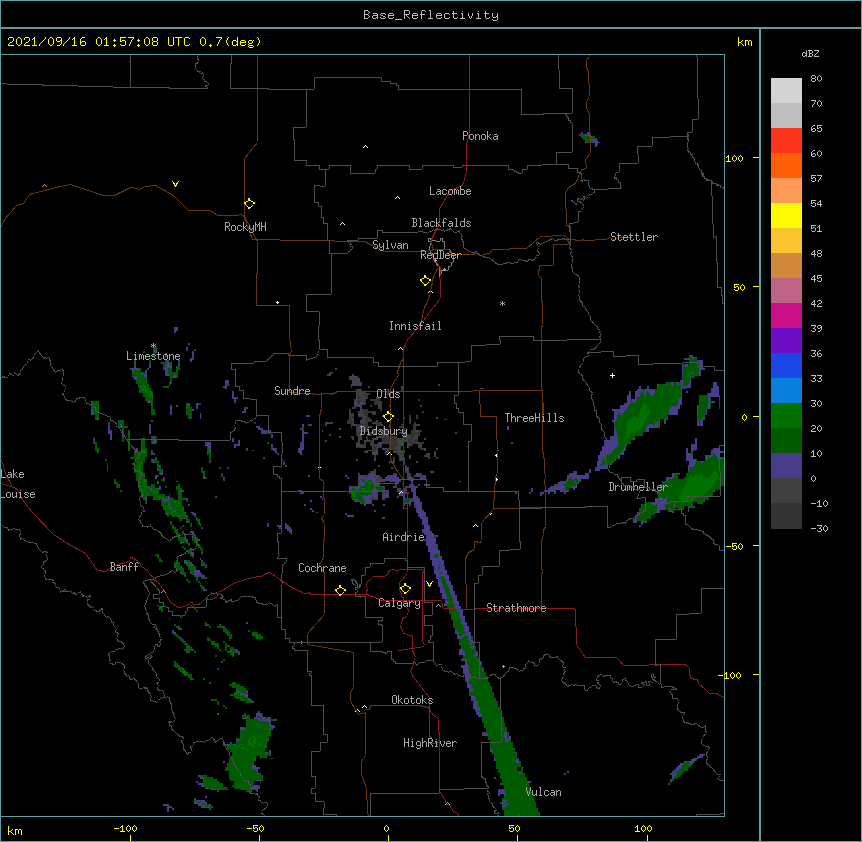The image size is (862, 842).
Task: Click the Calgary city label
Action: pyautogui.click(x=399, y=603)
